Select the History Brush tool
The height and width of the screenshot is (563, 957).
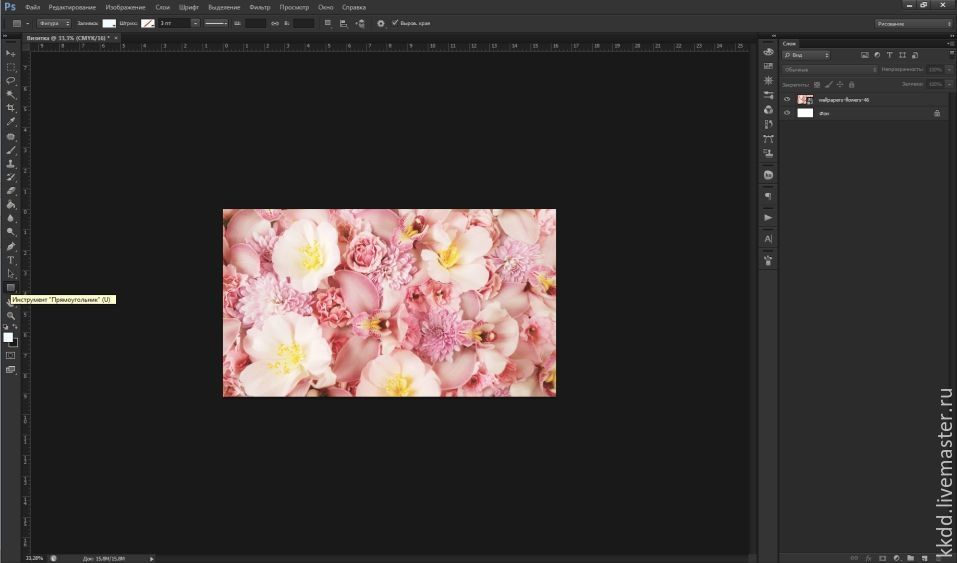(x=11, y=177)
